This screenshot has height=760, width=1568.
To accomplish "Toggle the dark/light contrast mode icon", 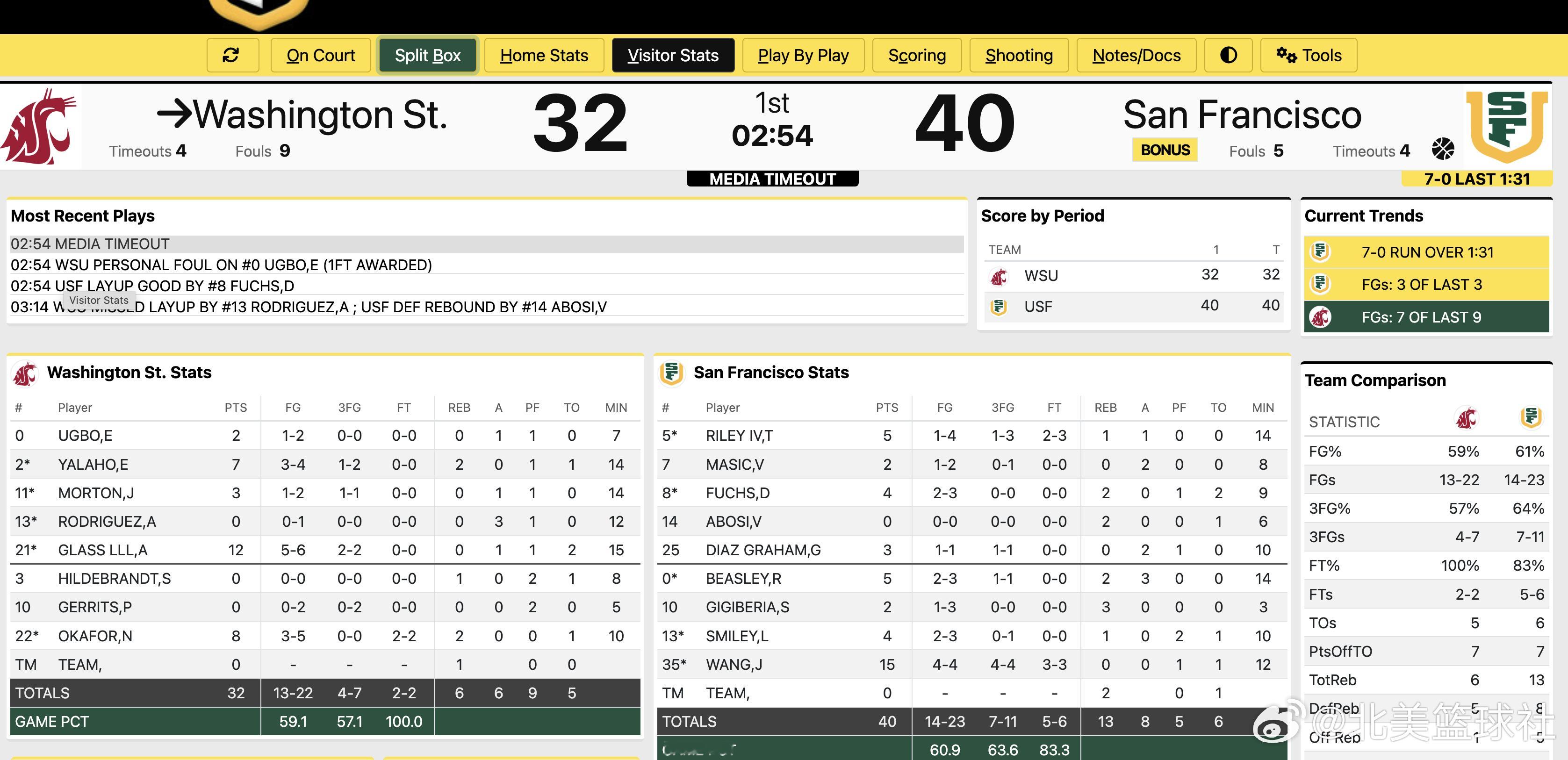I will tap(1228, 55).
